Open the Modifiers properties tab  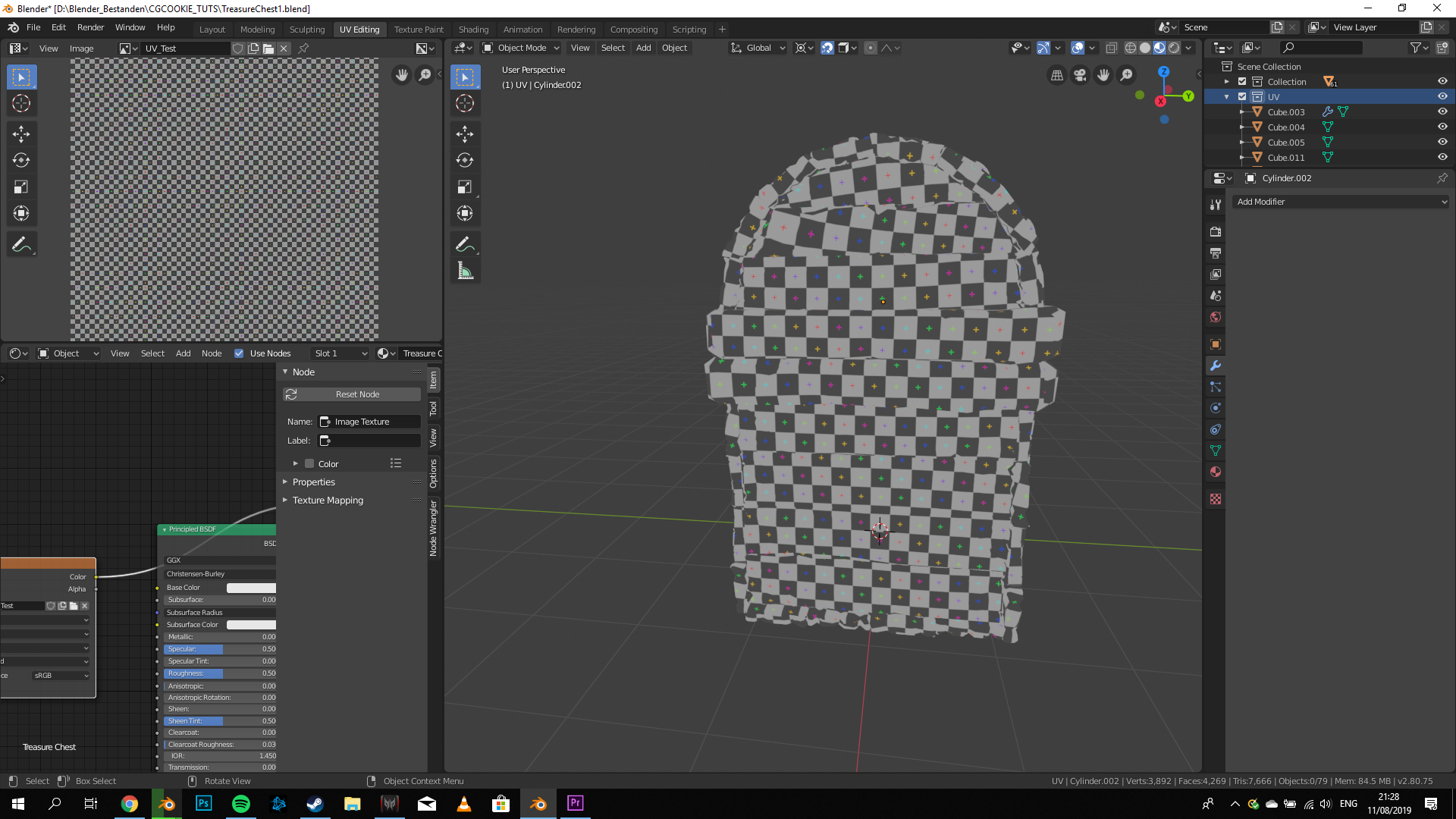[x=1216, y=366]
